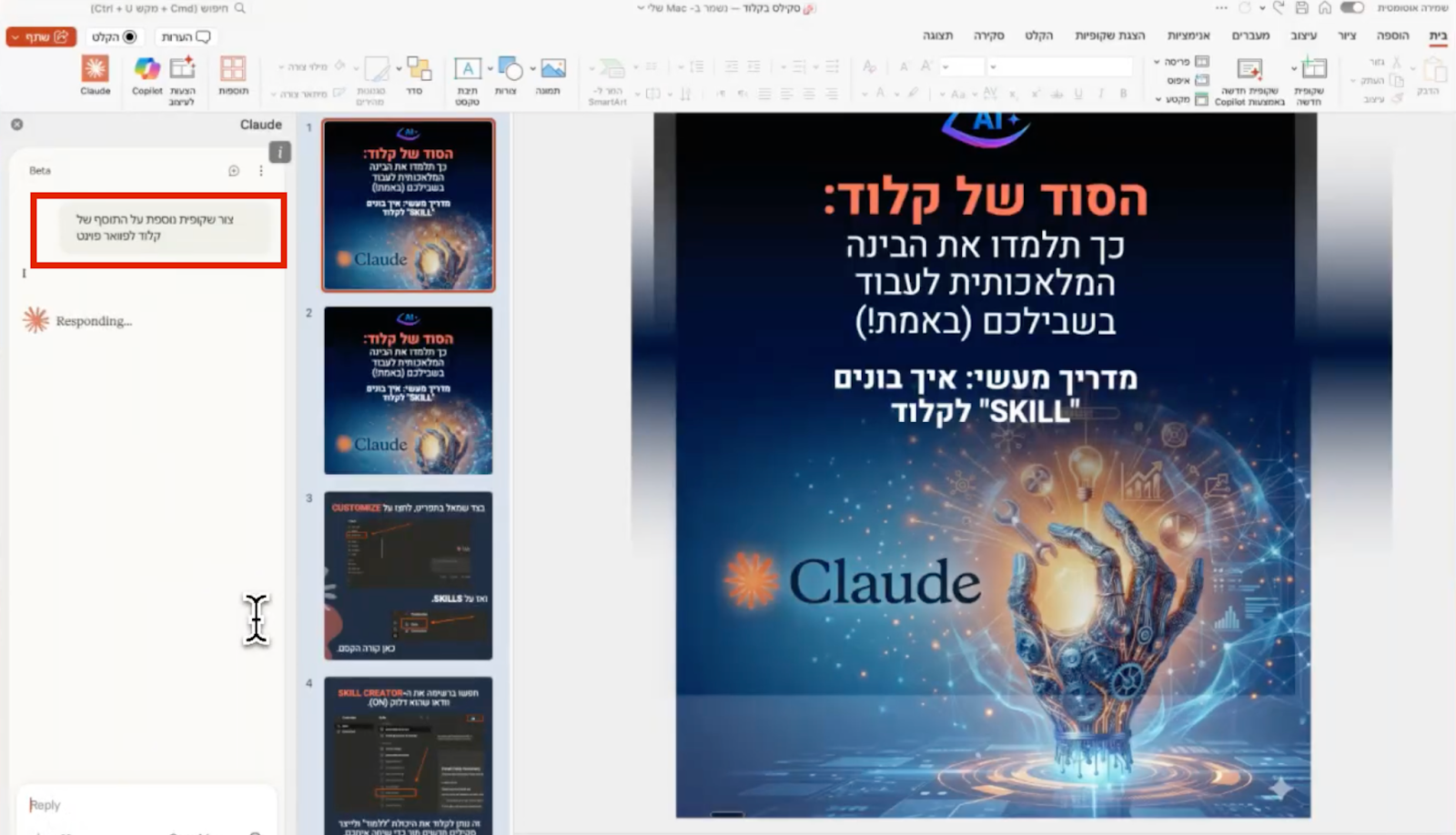
Task: Select slide 1 thumbnail
Action: [x=409, y=205]
